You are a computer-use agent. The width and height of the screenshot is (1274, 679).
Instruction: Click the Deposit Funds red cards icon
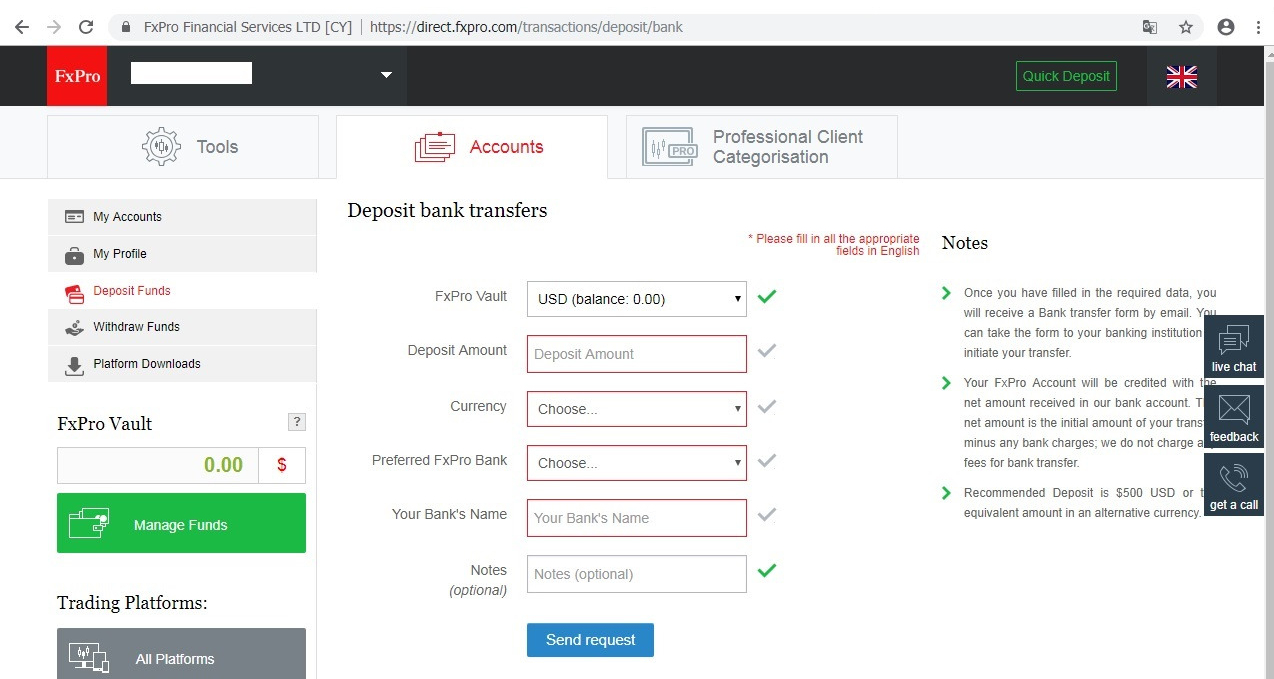point(74,292)
